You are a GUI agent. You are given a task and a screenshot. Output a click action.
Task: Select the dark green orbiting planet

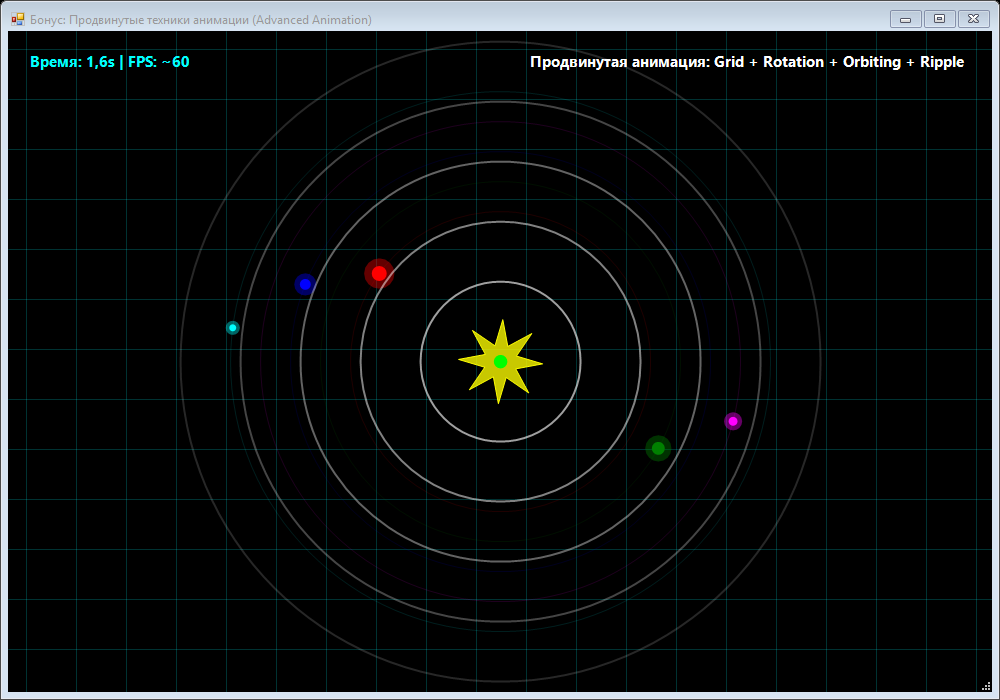tap(658, 448)
